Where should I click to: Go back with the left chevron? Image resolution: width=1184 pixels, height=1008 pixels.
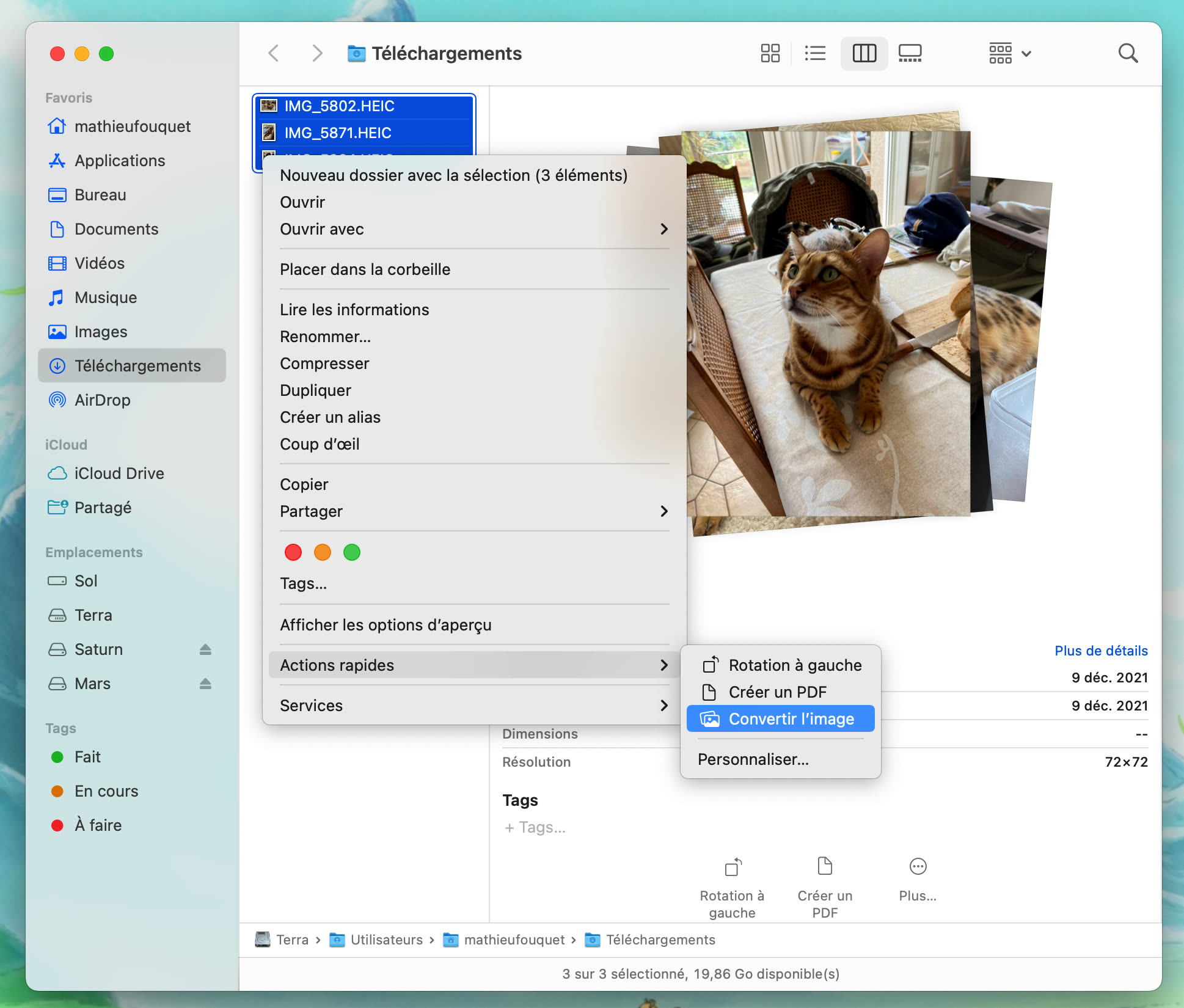(x=274, y=53)
